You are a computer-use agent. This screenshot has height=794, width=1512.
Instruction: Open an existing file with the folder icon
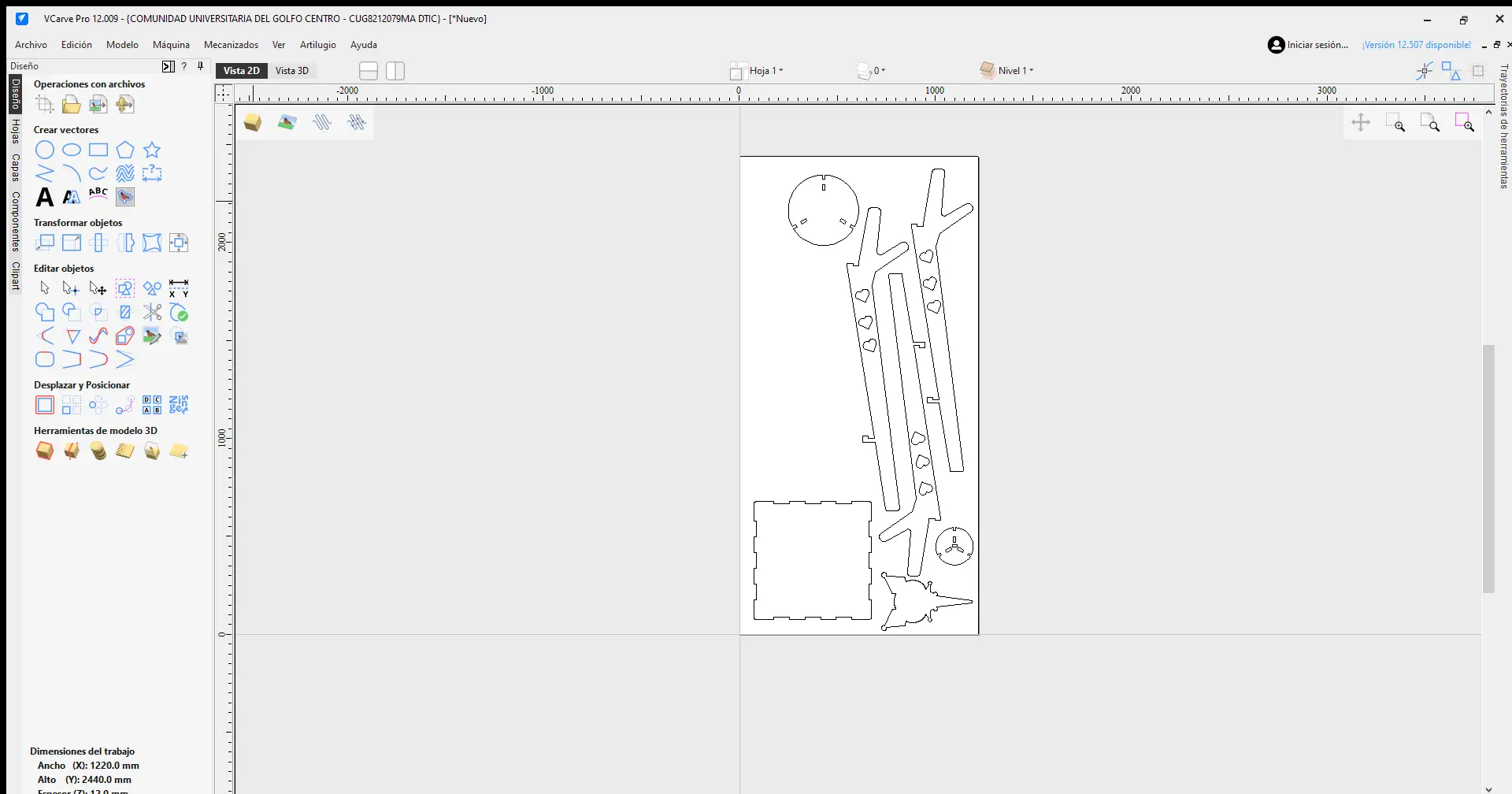tap(72, 104)
